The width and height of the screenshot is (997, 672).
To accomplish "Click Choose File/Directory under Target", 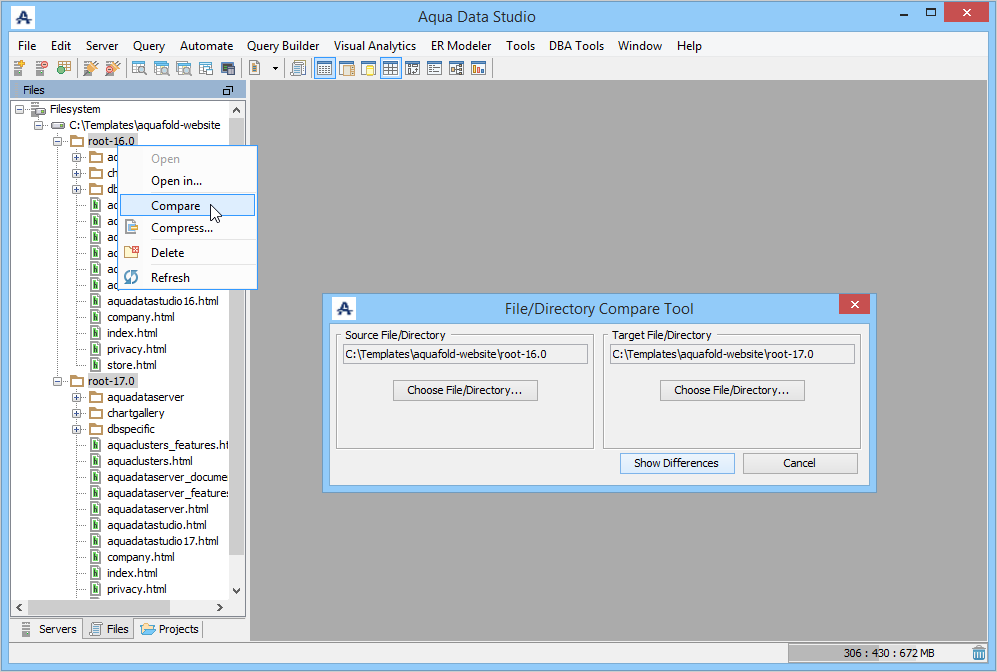I will [x=732, y=390].
